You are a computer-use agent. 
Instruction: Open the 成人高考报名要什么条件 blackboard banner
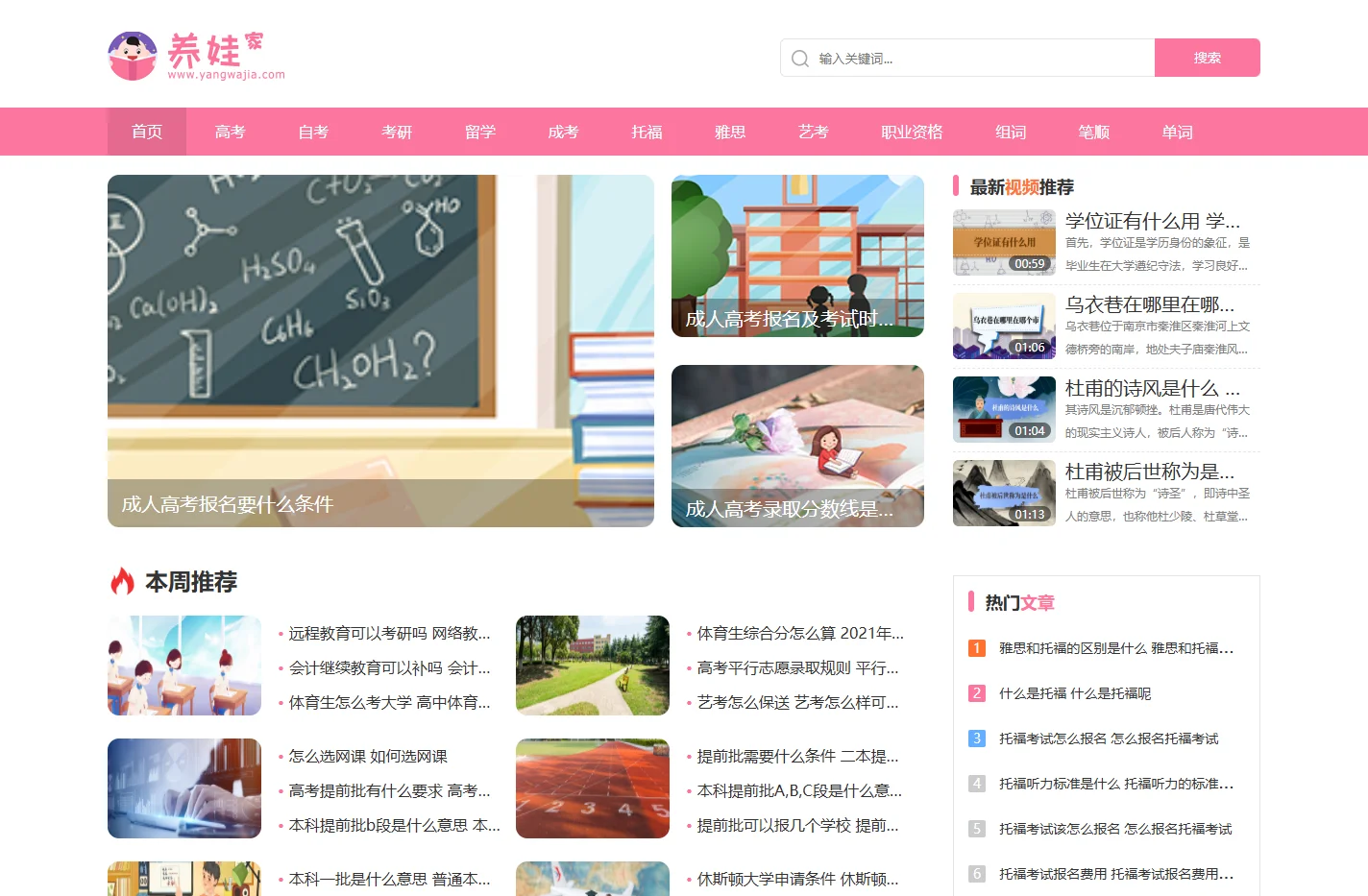click(x=380, y=351)
